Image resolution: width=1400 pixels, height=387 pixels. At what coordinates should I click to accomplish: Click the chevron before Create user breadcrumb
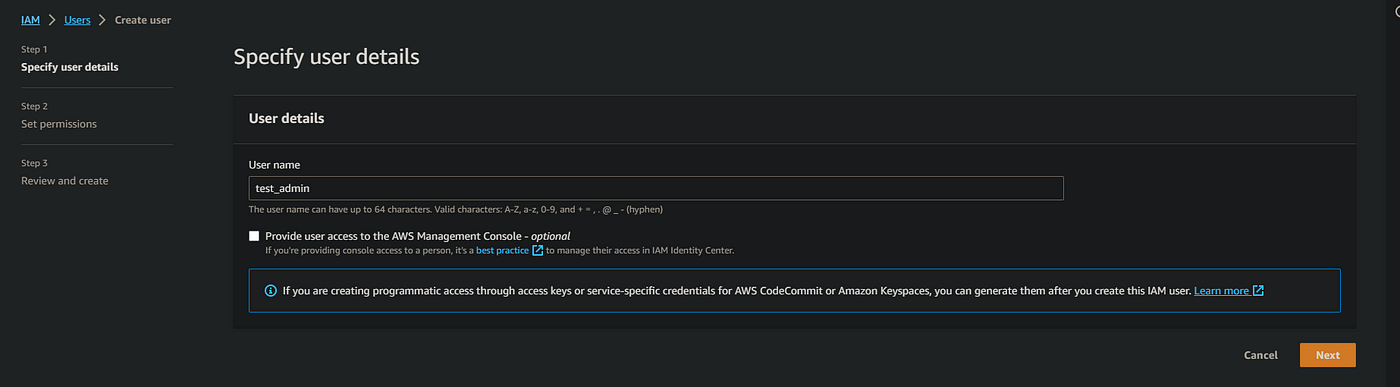pos(103,20)
